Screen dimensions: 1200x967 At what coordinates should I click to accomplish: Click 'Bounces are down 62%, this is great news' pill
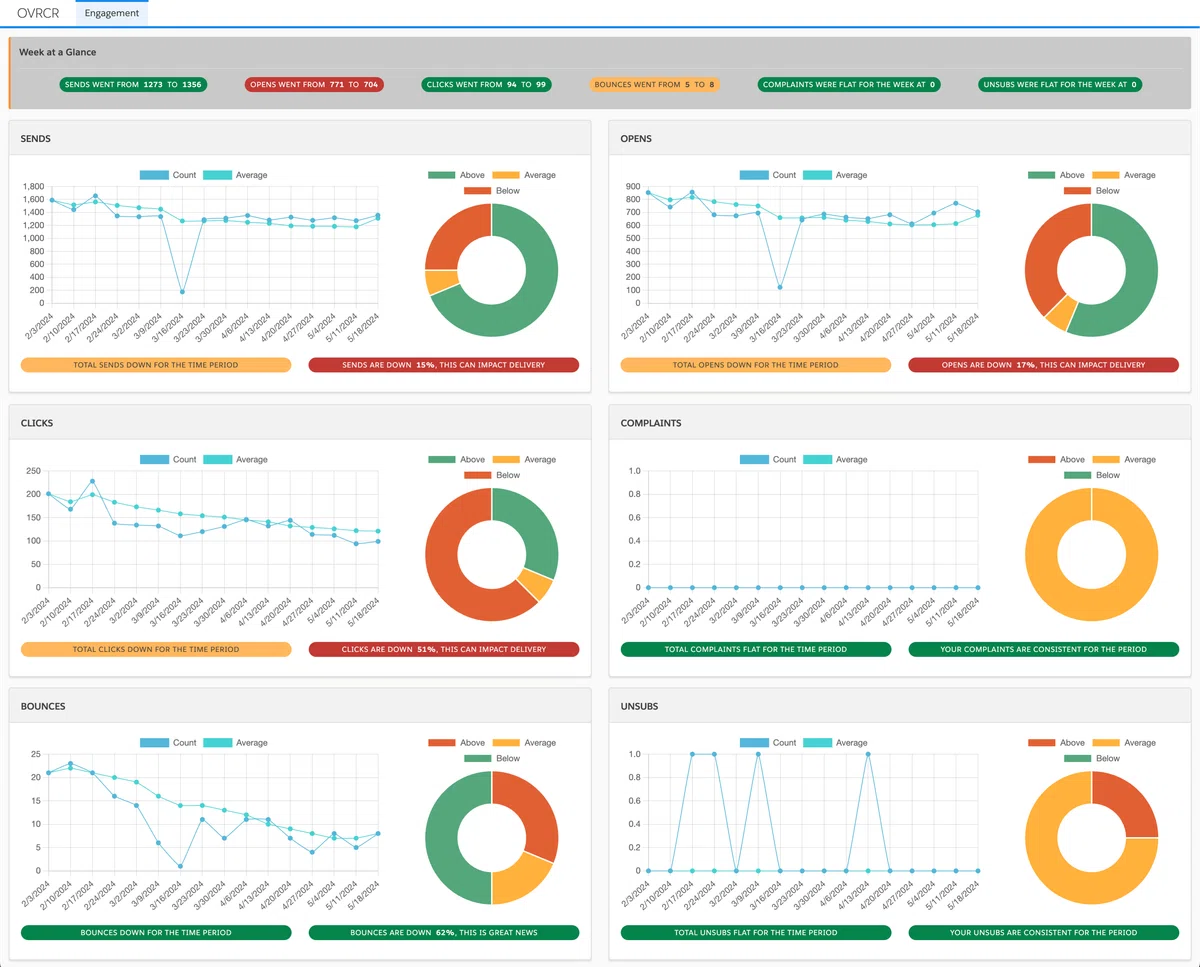tap(444, 932)
